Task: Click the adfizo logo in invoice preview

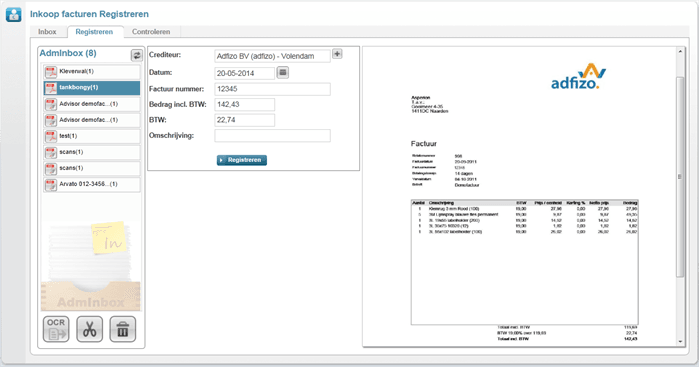Action: pos(579,77)
